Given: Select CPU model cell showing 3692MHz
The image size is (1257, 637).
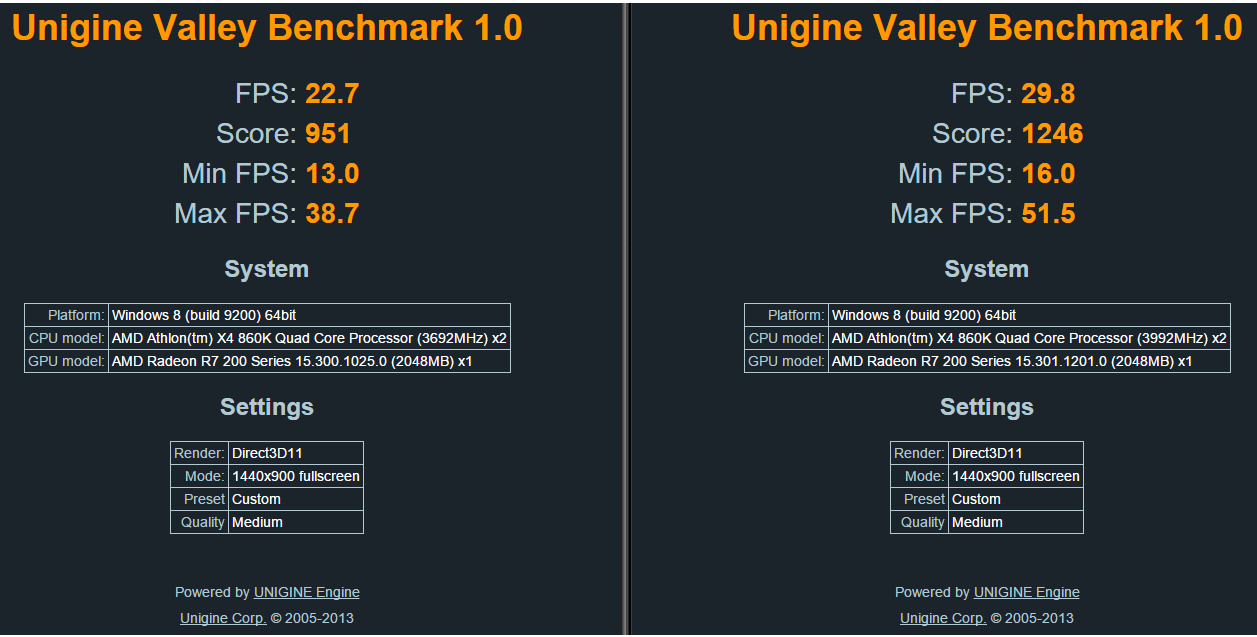Looking at the screenshot, I should [x=309, y=338].
